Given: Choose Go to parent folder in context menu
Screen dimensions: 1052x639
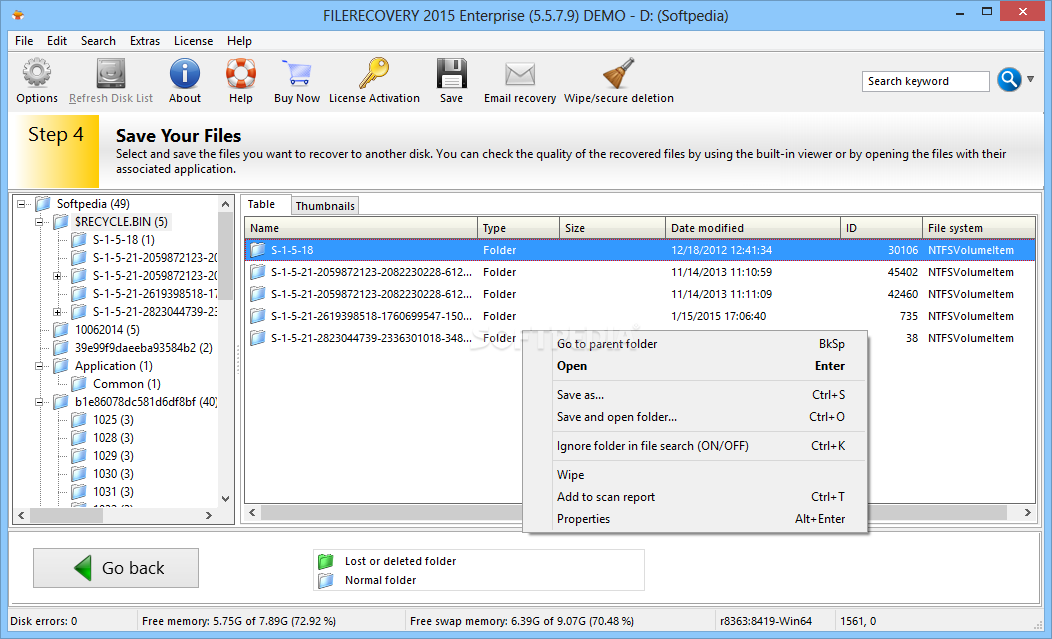Looking at the screenshot, I should [695, 344].
